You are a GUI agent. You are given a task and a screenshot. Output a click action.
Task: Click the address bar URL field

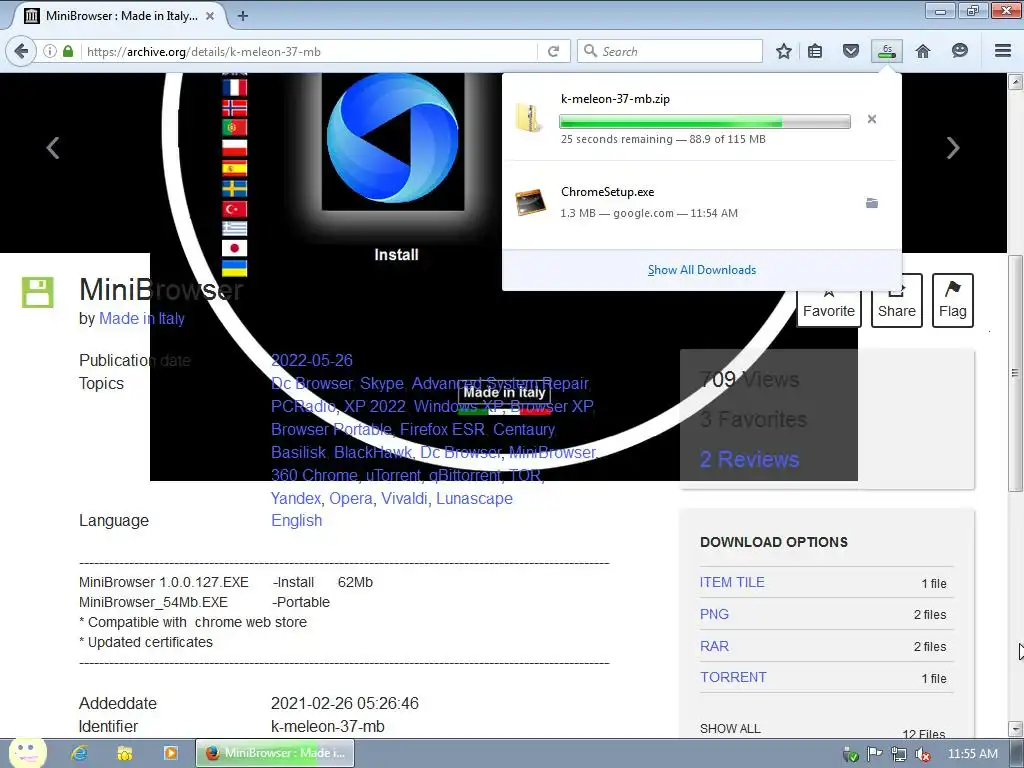(307, 51)
